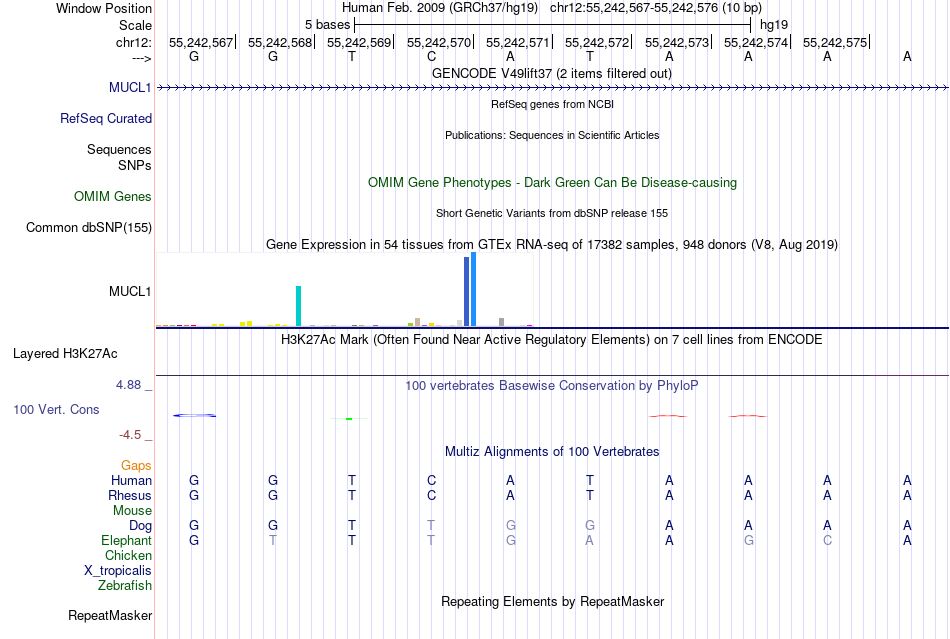This screenshot has height=639, width=950.
Task: Click the OMIM Gene Phenotypes green title
Action: pyautogui.click(x=553, y=183)
